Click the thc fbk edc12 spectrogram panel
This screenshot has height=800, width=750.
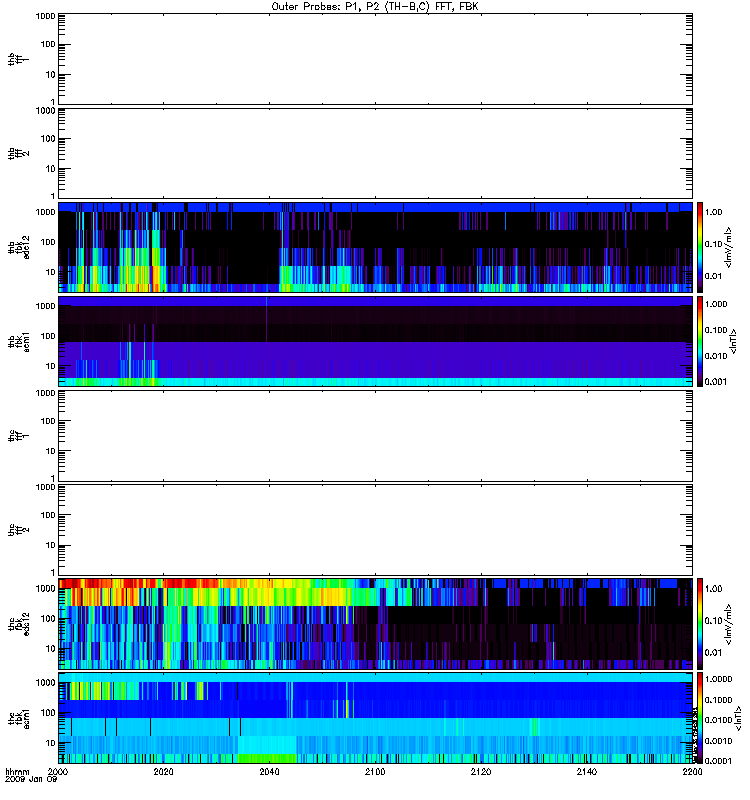pos(375,623)
